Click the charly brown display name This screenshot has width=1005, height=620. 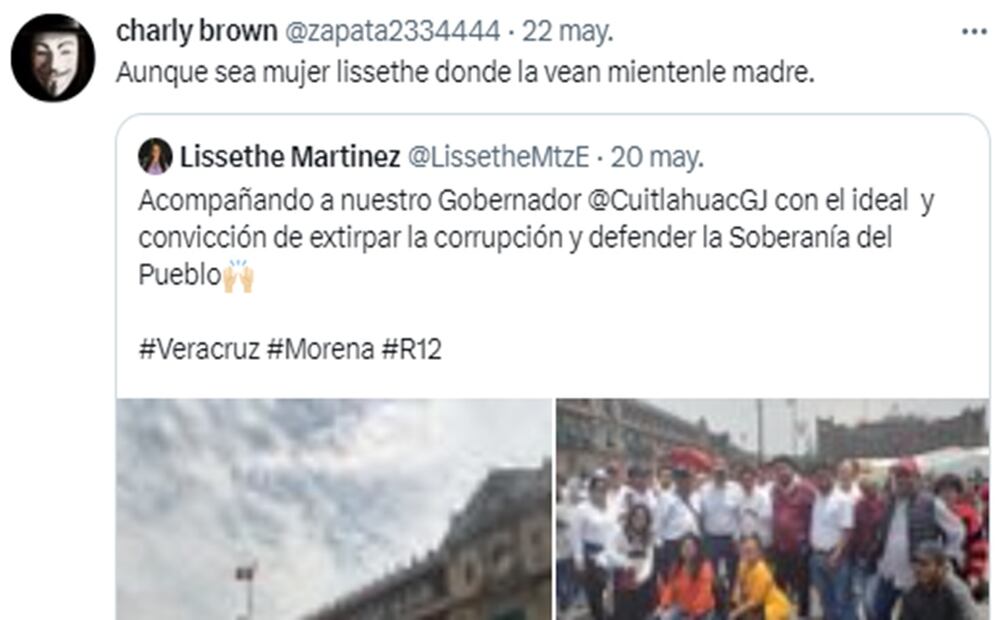pyautogui.click(x=196, y=31)
